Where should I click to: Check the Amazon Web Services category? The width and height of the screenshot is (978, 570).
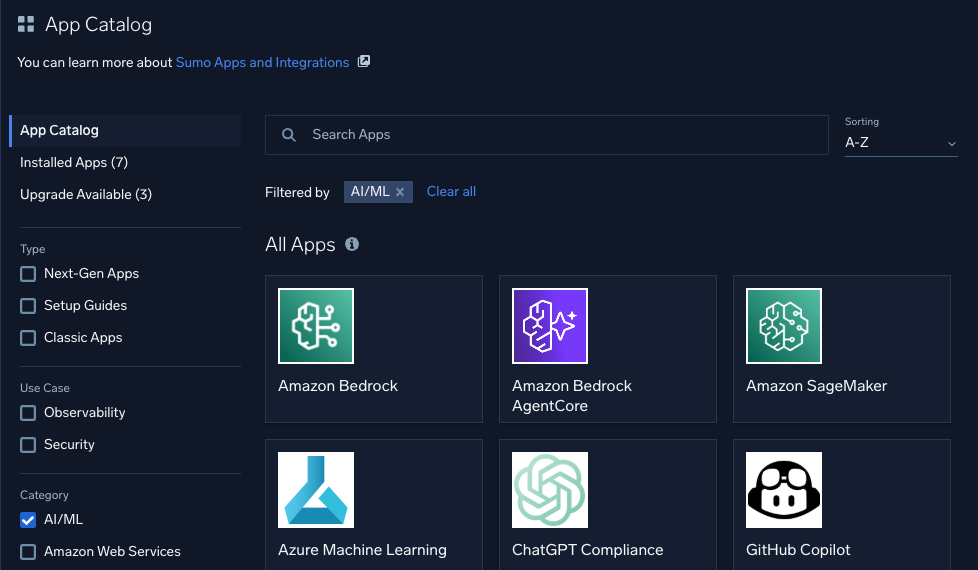[28, 552]
